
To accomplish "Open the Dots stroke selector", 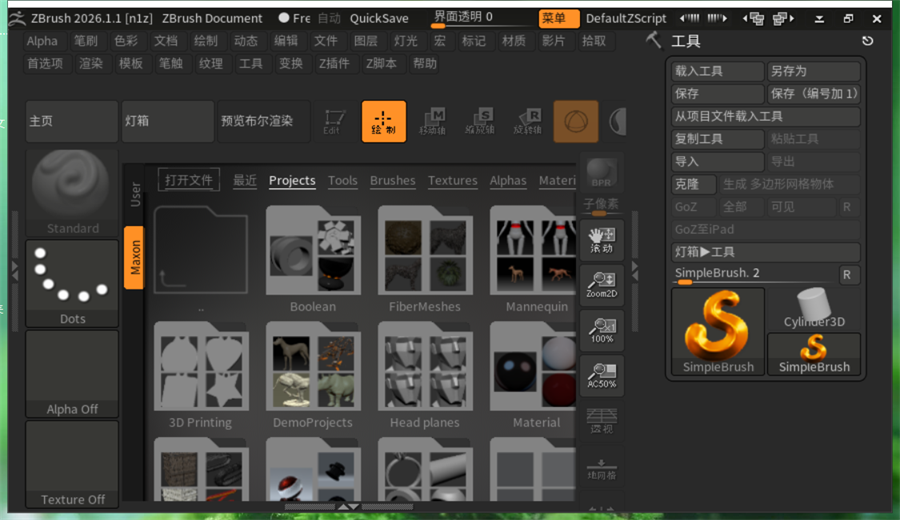I will [x=72, y=284].
